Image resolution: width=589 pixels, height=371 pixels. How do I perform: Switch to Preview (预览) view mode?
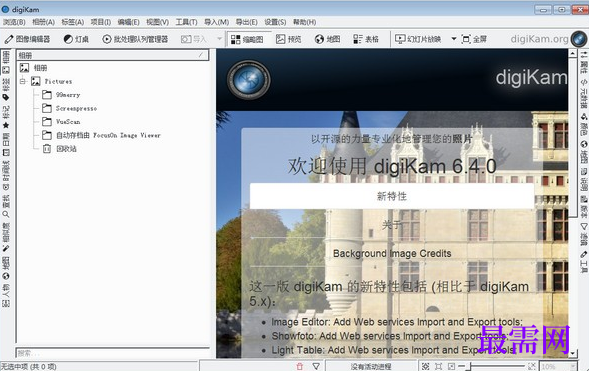pos(289,39)
